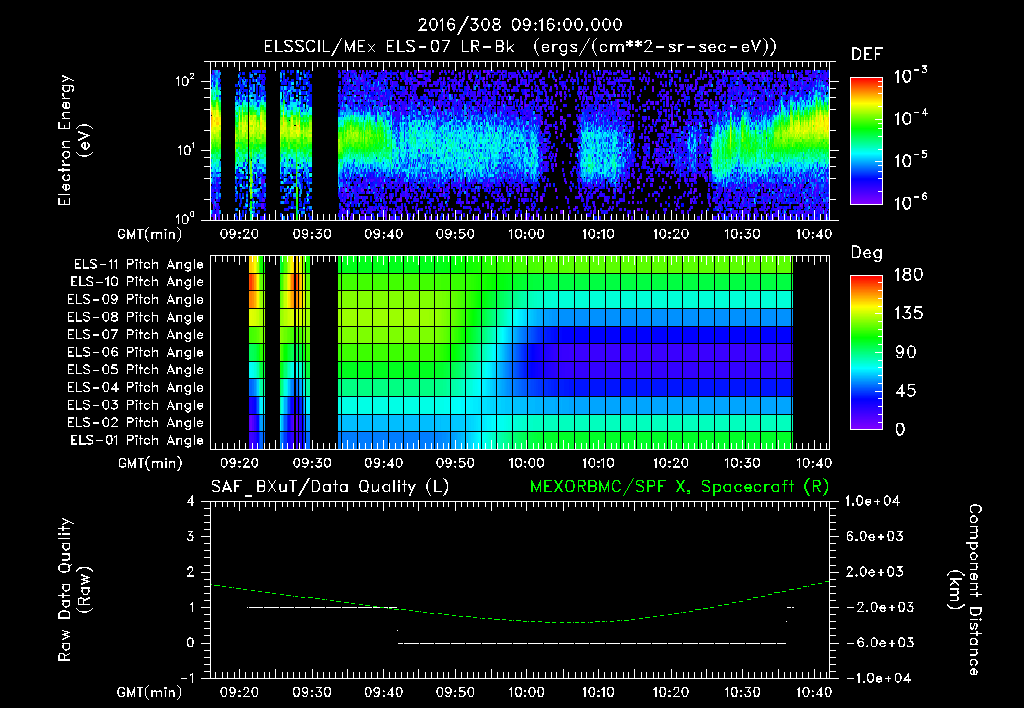Image resolution: width=1024 pixels, height=708 pixels.
Task: Click the spectrogram top panel plot area
Action: point(520,140)
